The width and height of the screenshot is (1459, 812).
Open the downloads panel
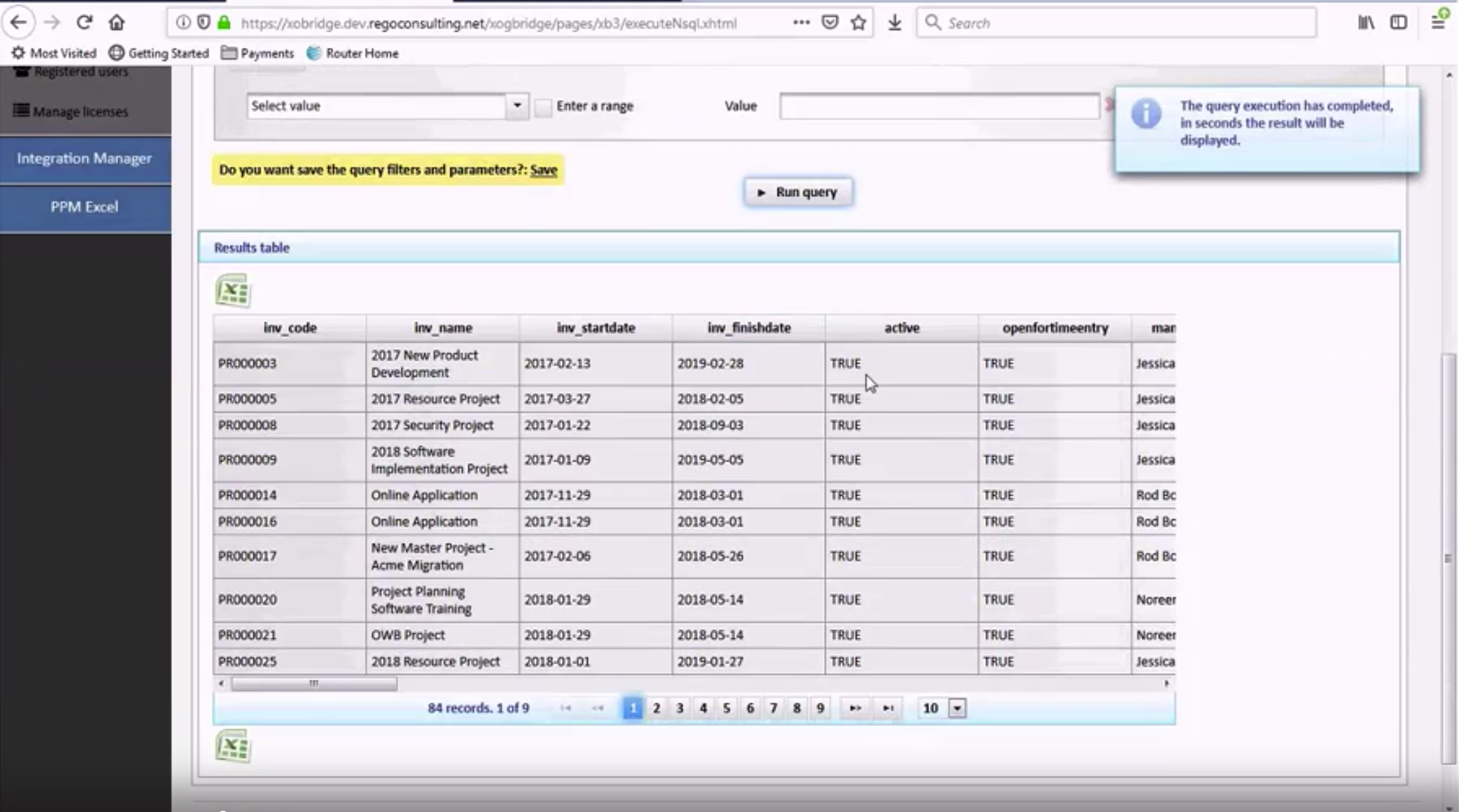point(895,23)
